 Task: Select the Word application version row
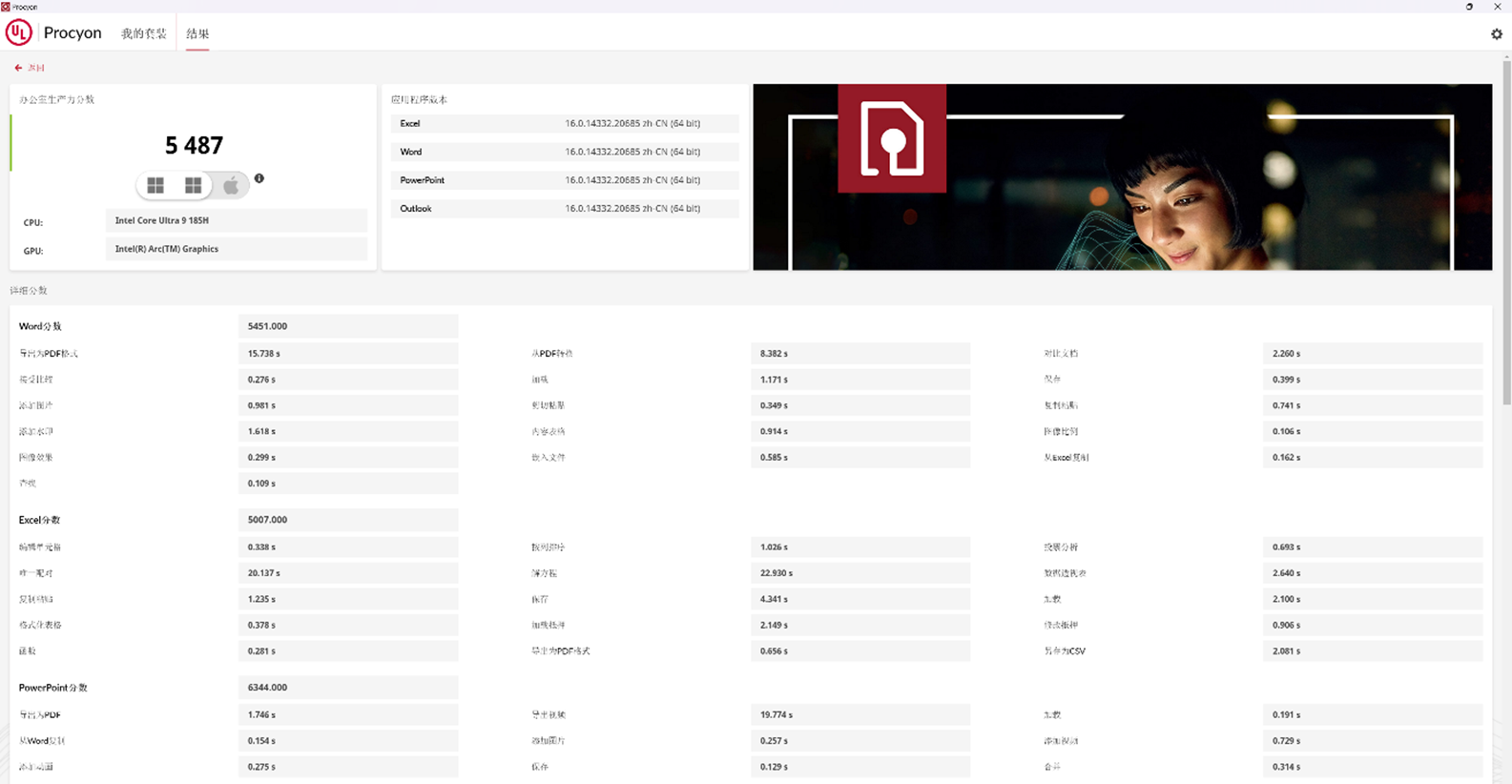pyautogui.click(x=565, y=152)
